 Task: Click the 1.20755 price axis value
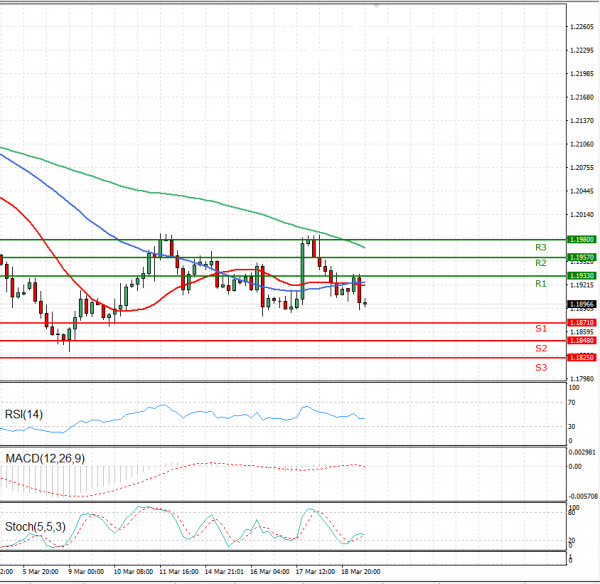coord(582,168)
